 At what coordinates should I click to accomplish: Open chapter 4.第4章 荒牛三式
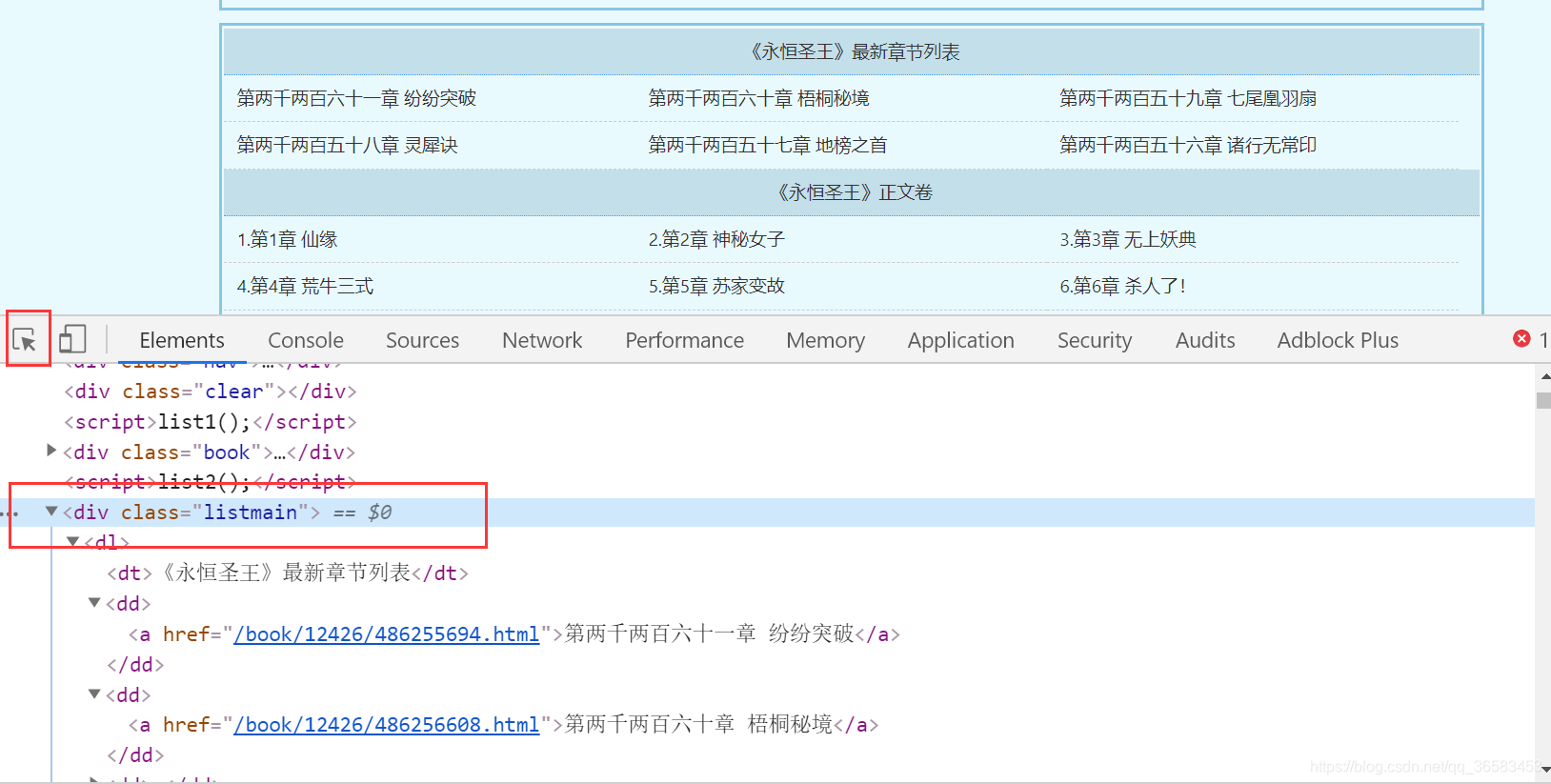click(x=305, y=286)
